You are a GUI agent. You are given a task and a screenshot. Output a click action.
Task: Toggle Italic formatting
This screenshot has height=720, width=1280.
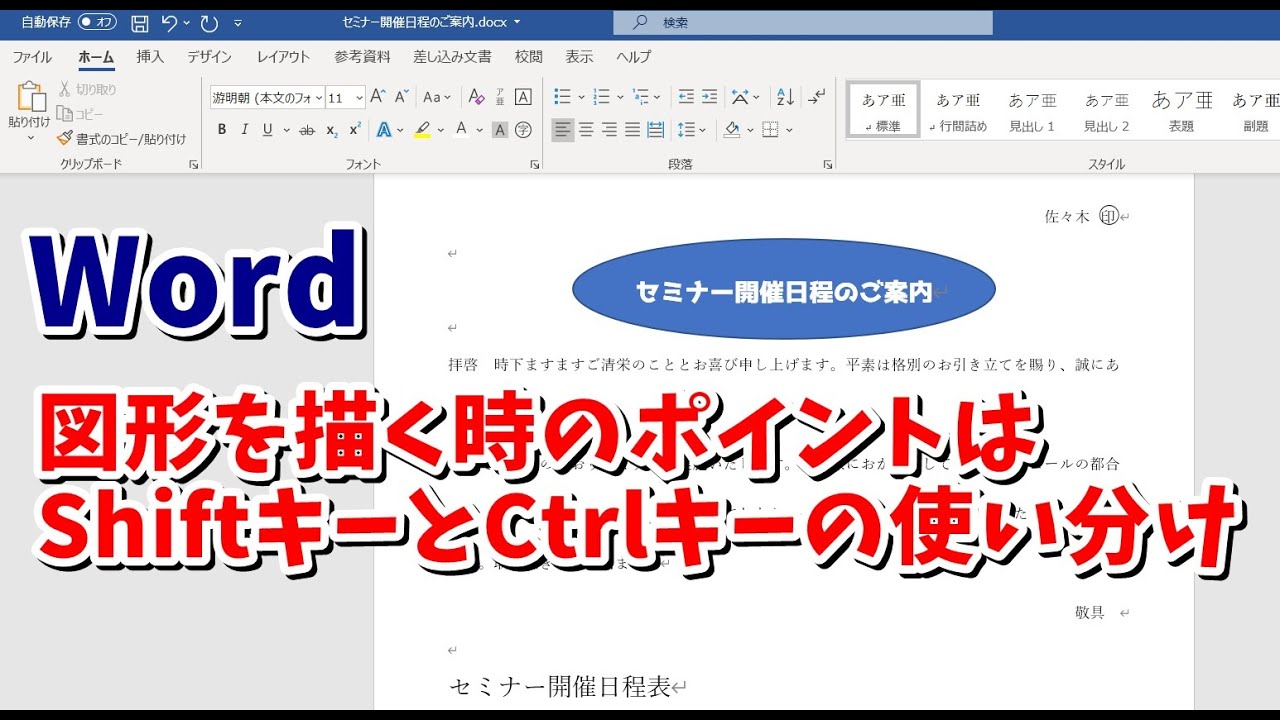coord(245,129)
